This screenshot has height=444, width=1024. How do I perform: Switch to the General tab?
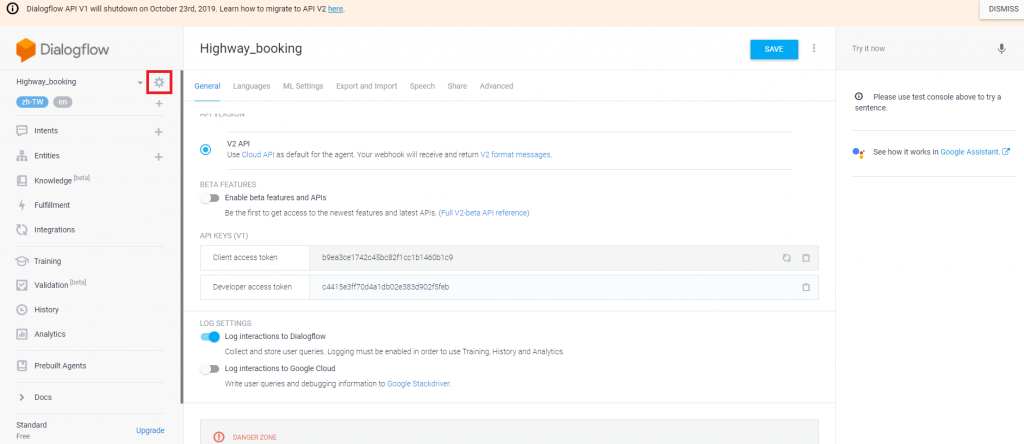pos(207,86)
